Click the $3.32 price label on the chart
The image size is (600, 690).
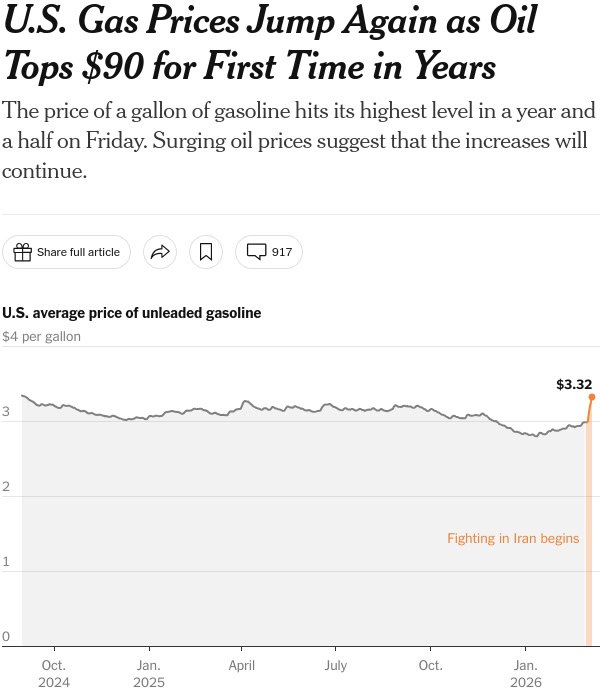[x=574, y=384]
